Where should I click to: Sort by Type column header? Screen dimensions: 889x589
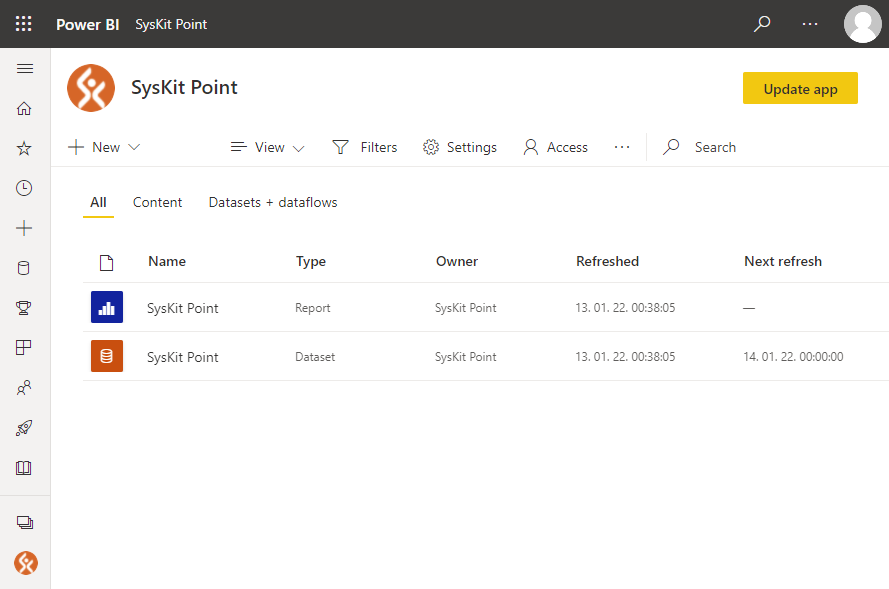311,261
